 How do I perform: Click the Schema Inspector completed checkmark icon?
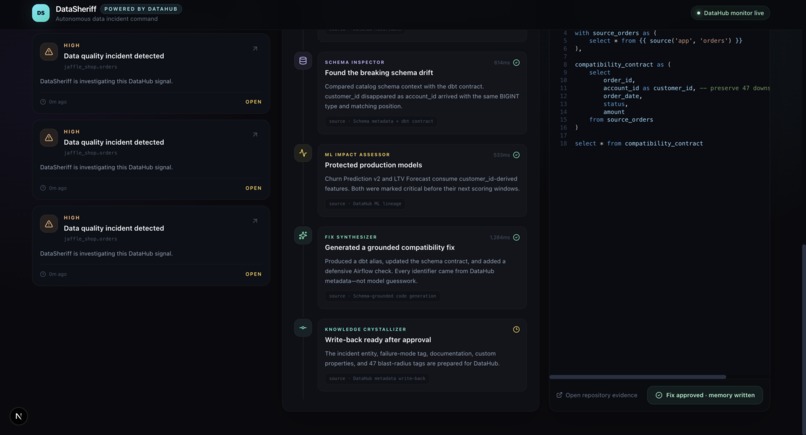(516, 63)
